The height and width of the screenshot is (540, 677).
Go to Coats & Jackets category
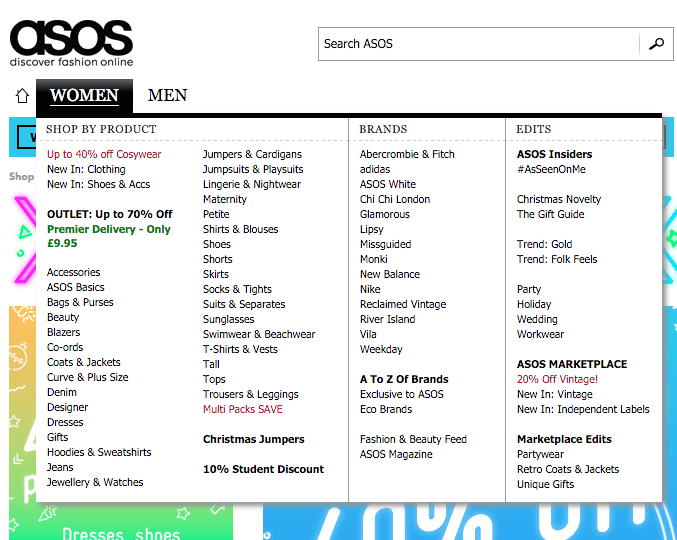84,362
